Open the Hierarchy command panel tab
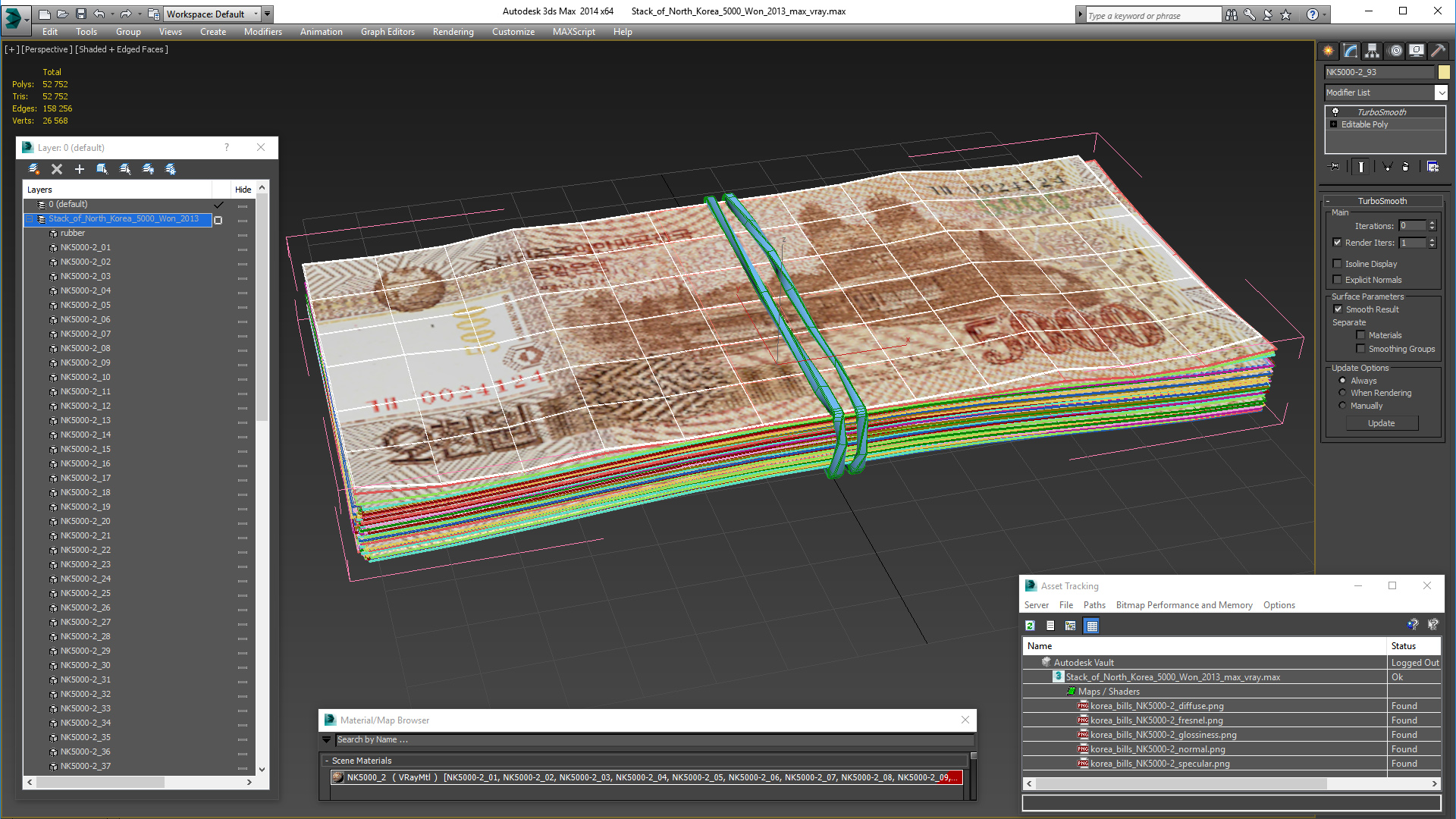 click(1373, 51)
